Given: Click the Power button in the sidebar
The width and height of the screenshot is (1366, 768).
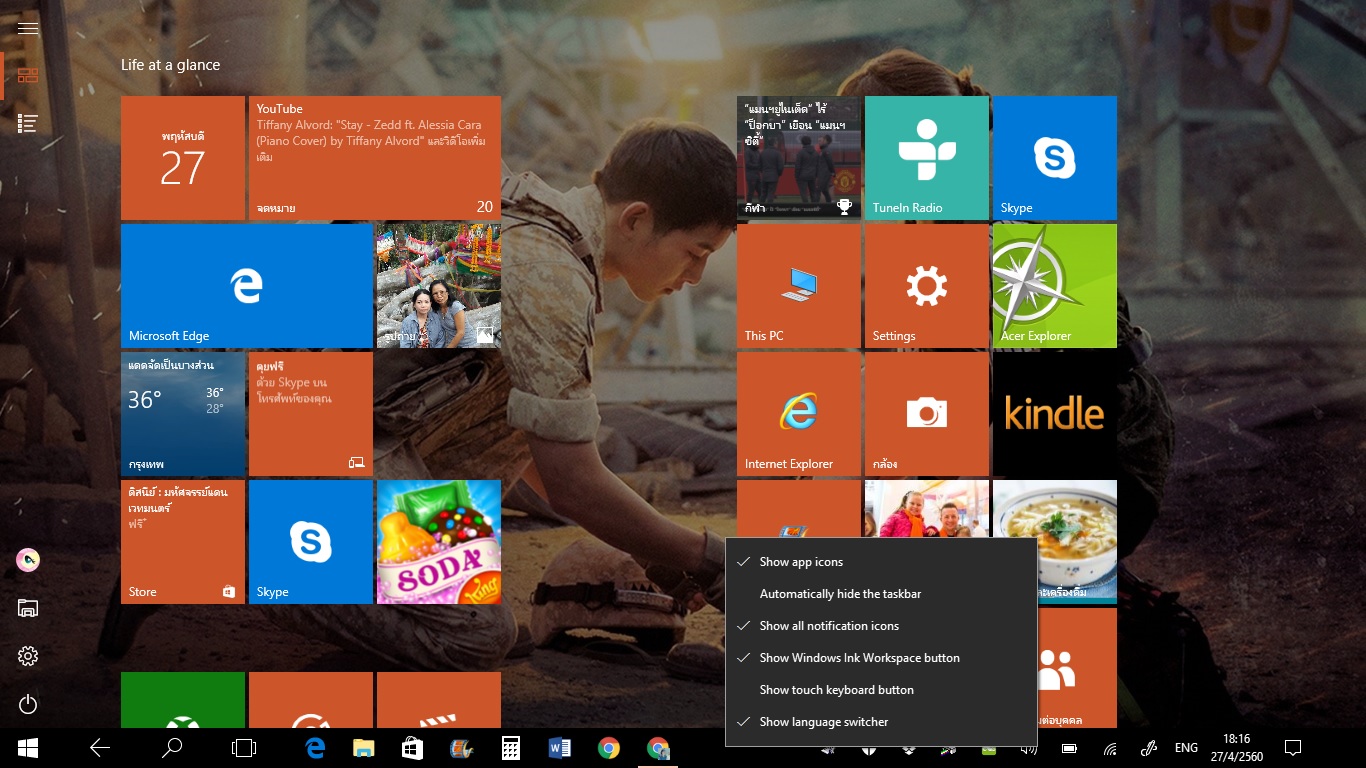Looking at the screenshot, I should point(28,704).
